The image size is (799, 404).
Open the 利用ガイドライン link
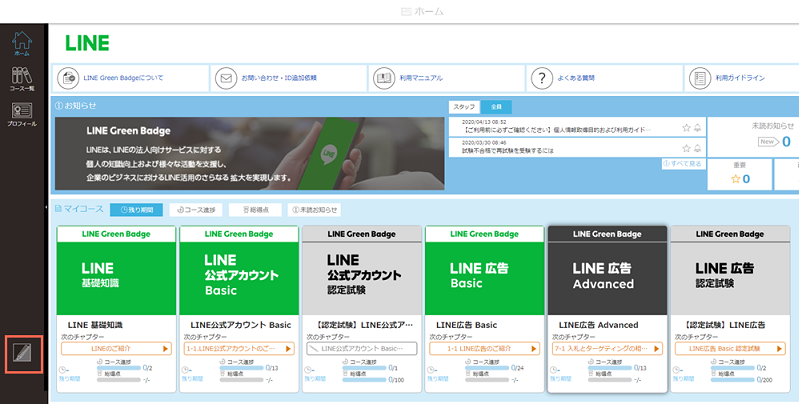coord(740,78)
